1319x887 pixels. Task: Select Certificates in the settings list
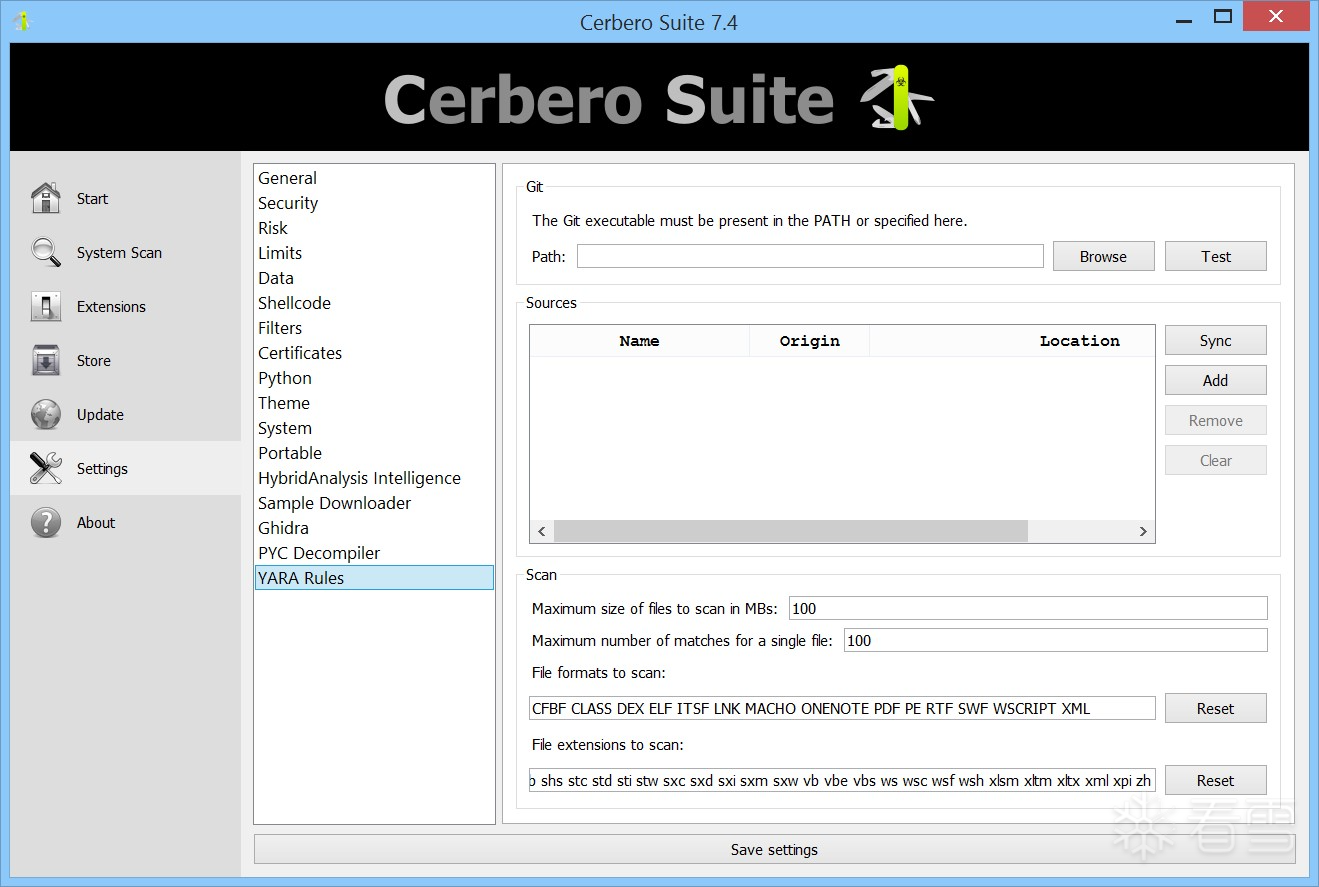pos(374,353)
